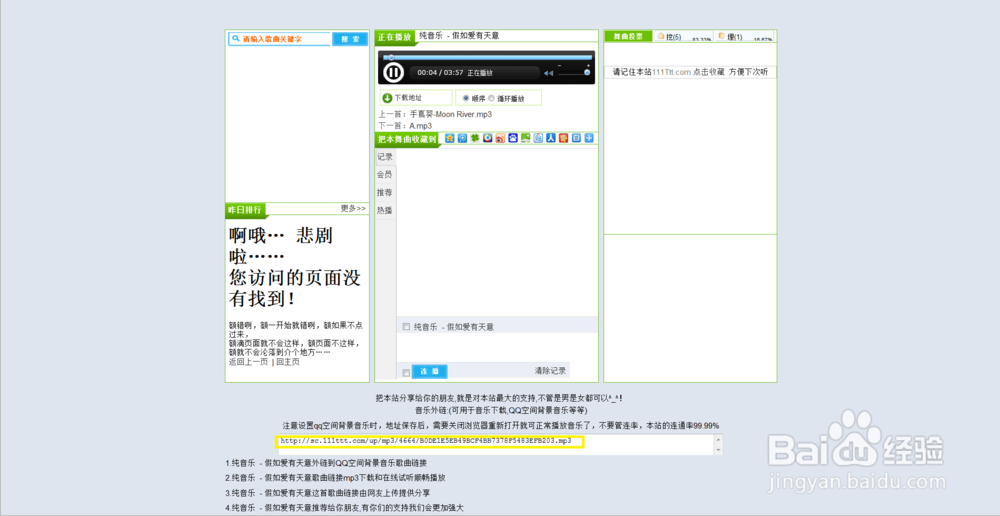Viewport: 1000px width, 516px height.
Task: Click the 连播 continuous play button
Action: click(x=430, y=371)
